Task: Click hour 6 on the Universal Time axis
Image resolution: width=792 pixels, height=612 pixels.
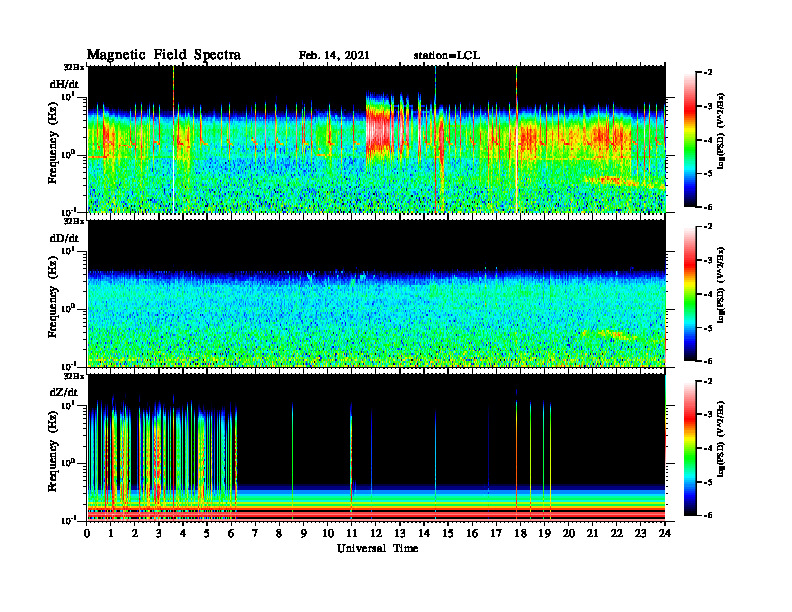Action: point(231,533)
